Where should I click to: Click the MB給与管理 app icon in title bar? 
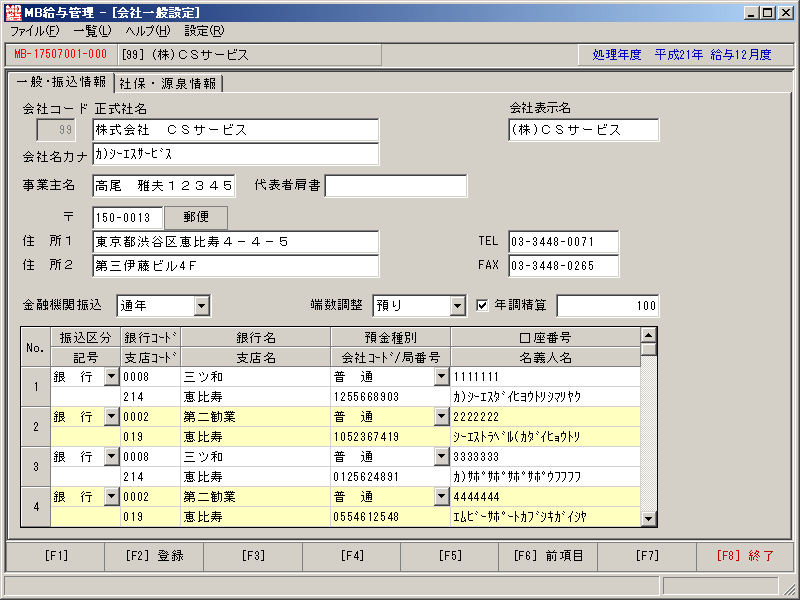(x=13, y=12)
